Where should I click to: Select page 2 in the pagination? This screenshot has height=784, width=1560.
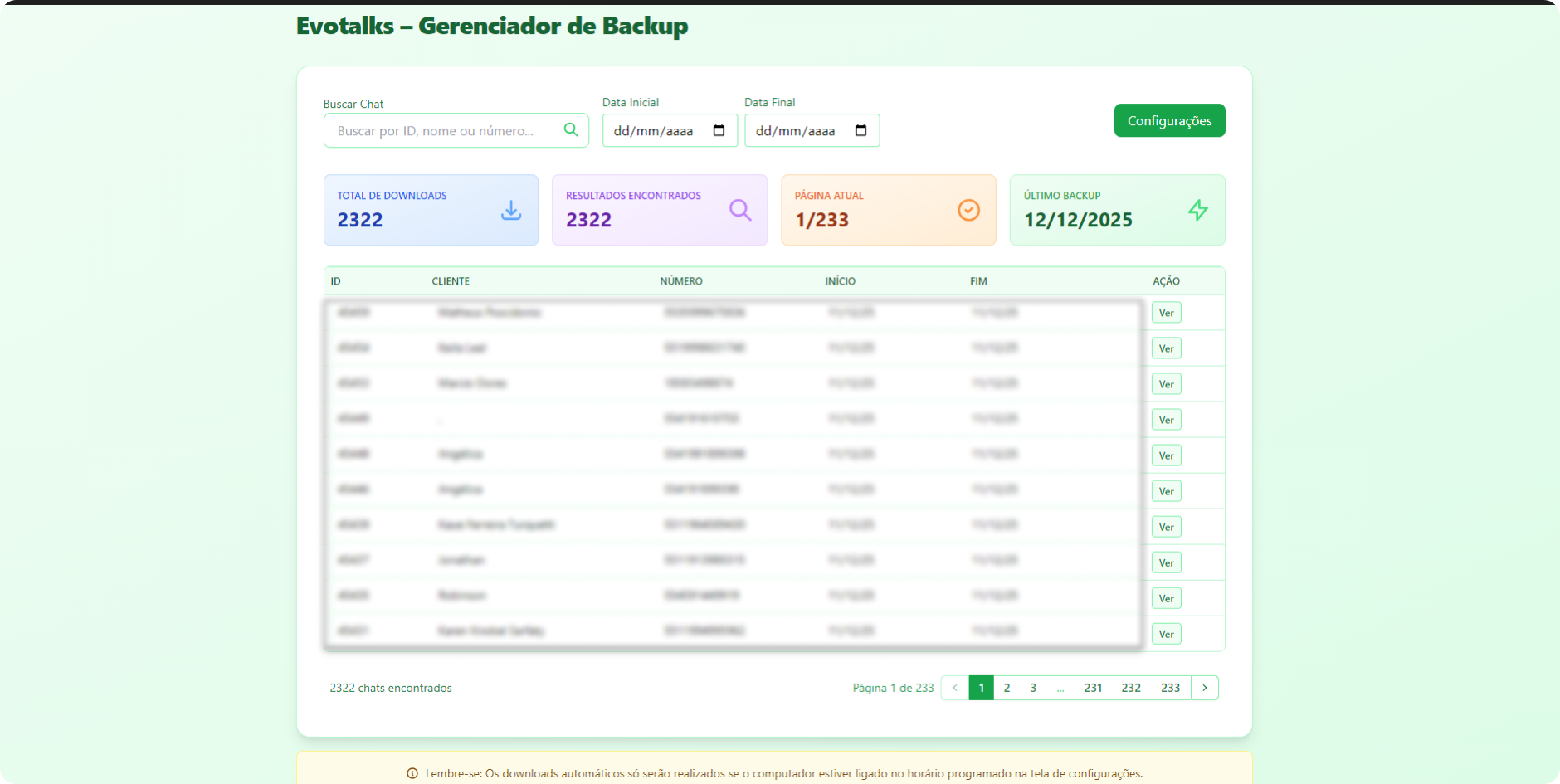tap(1007, 688)
